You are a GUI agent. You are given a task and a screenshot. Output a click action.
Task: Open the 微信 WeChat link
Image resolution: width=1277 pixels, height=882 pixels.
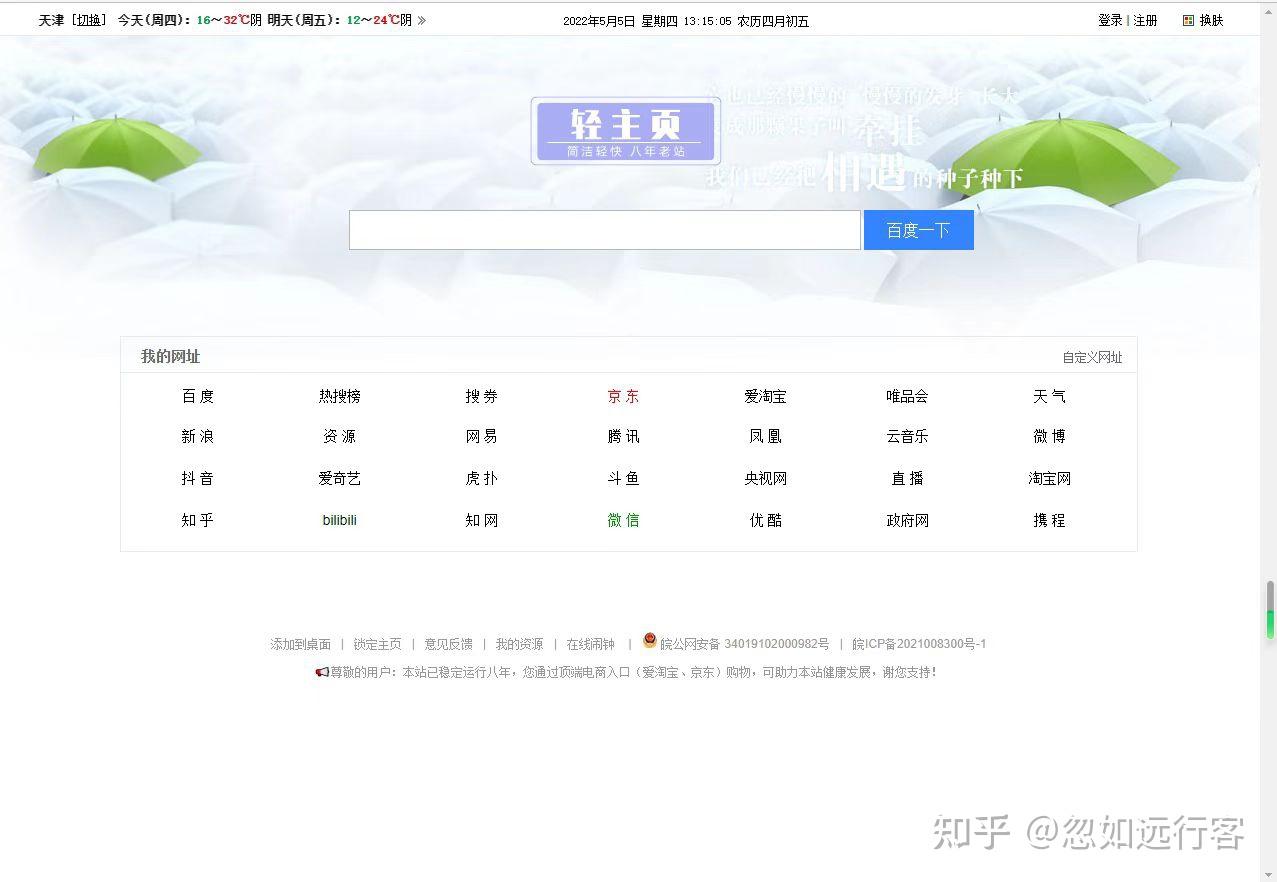pos(622,520)
